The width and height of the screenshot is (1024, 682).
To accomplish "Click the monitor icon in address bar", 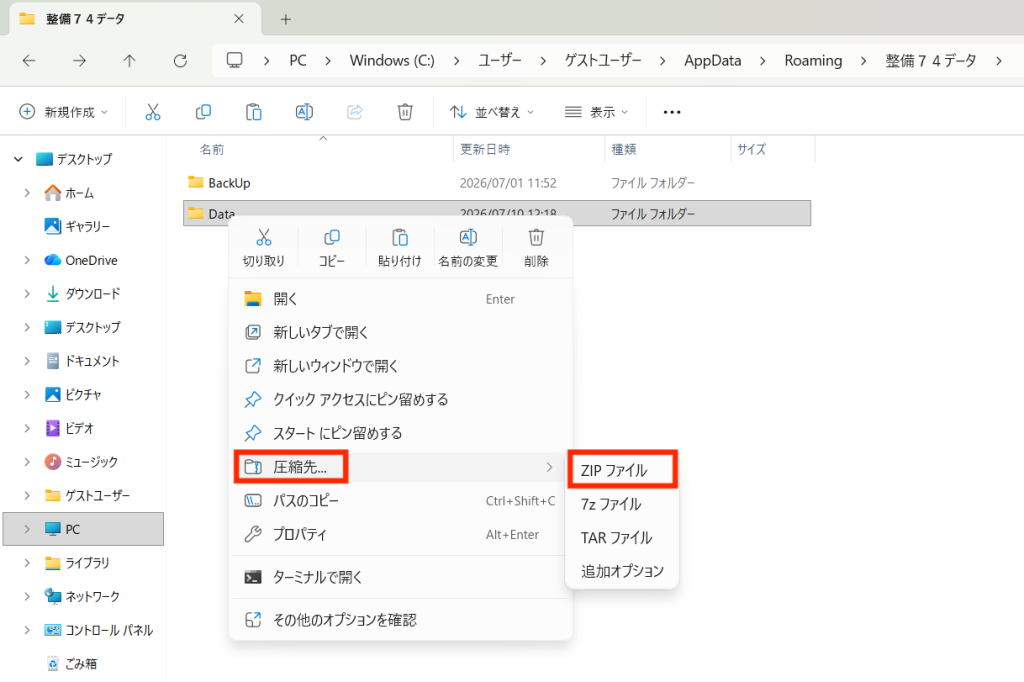I will tap(234, 61).
